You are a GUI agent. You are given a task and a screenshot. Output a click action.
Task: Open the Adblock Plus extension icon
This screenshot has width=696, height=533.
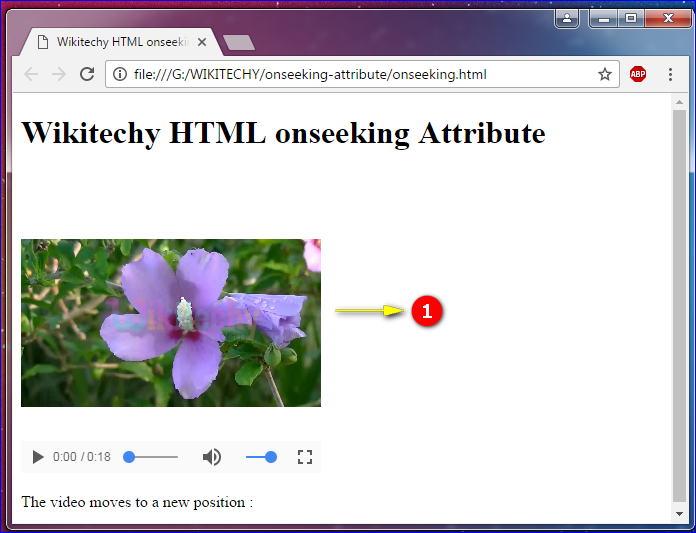tap(638, 74)
